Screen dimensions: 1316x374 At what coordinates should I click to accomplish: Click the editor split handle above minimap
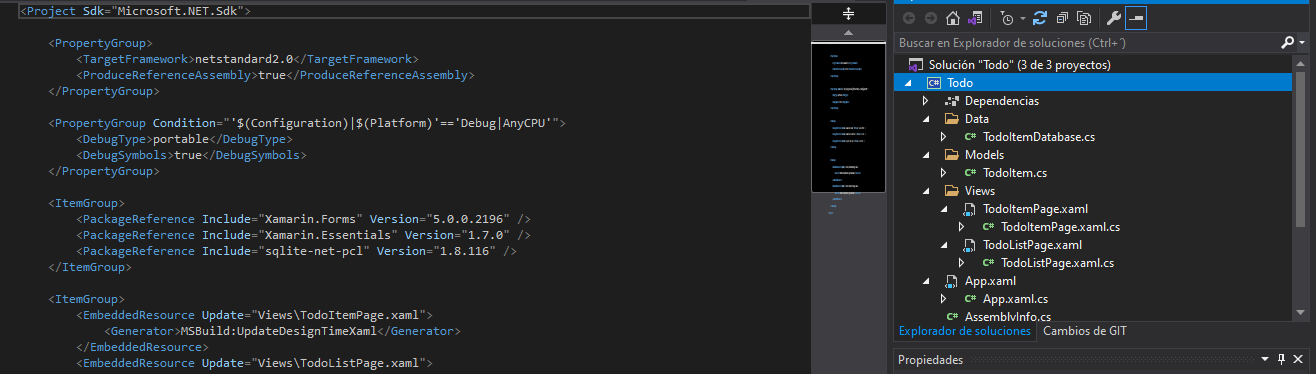(x=848, y=14)
